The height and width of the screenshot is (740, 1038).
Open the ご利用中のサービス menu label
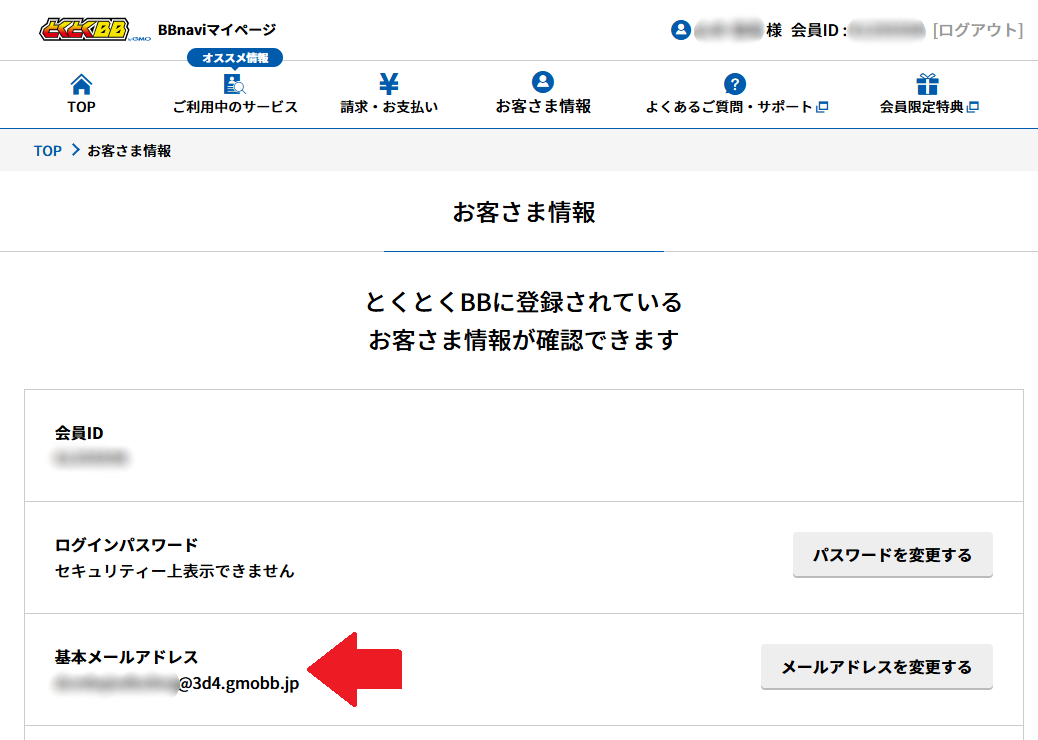point(235,107)
